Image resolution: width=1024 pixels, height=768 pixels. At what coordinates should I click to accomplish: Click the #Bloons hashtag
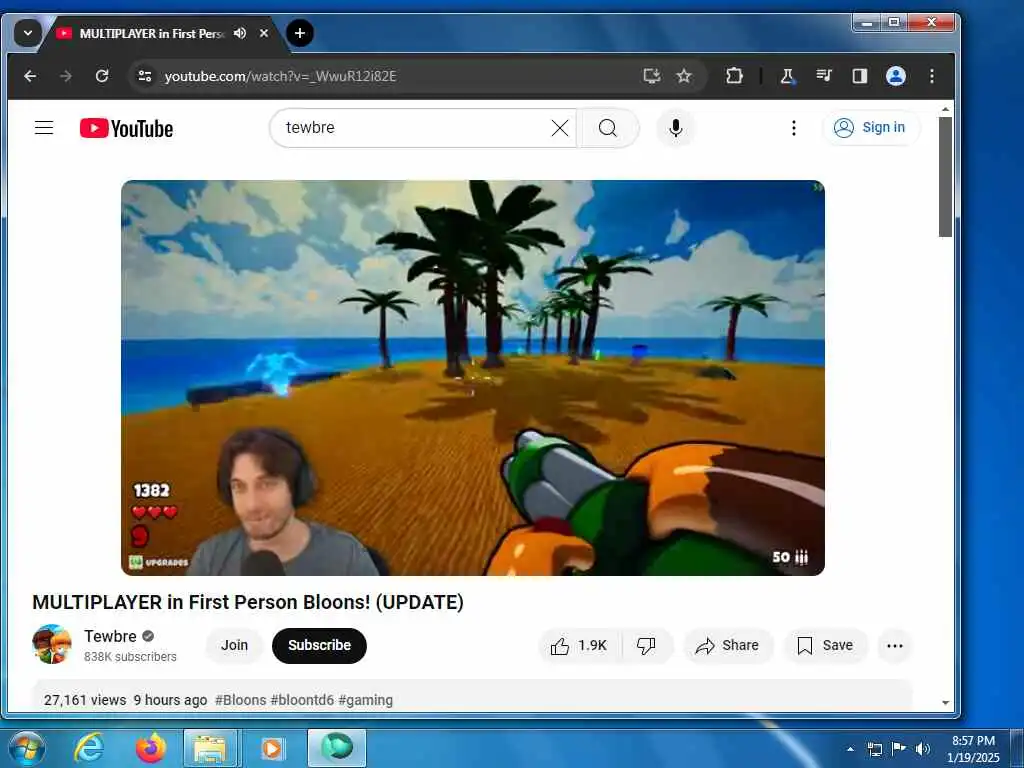[240, 700]
